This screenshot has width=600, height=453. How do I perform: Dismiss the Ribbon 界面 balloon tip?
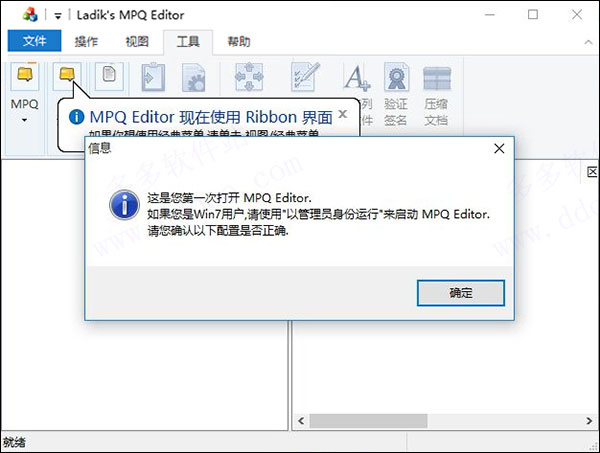tap(343, 114)
